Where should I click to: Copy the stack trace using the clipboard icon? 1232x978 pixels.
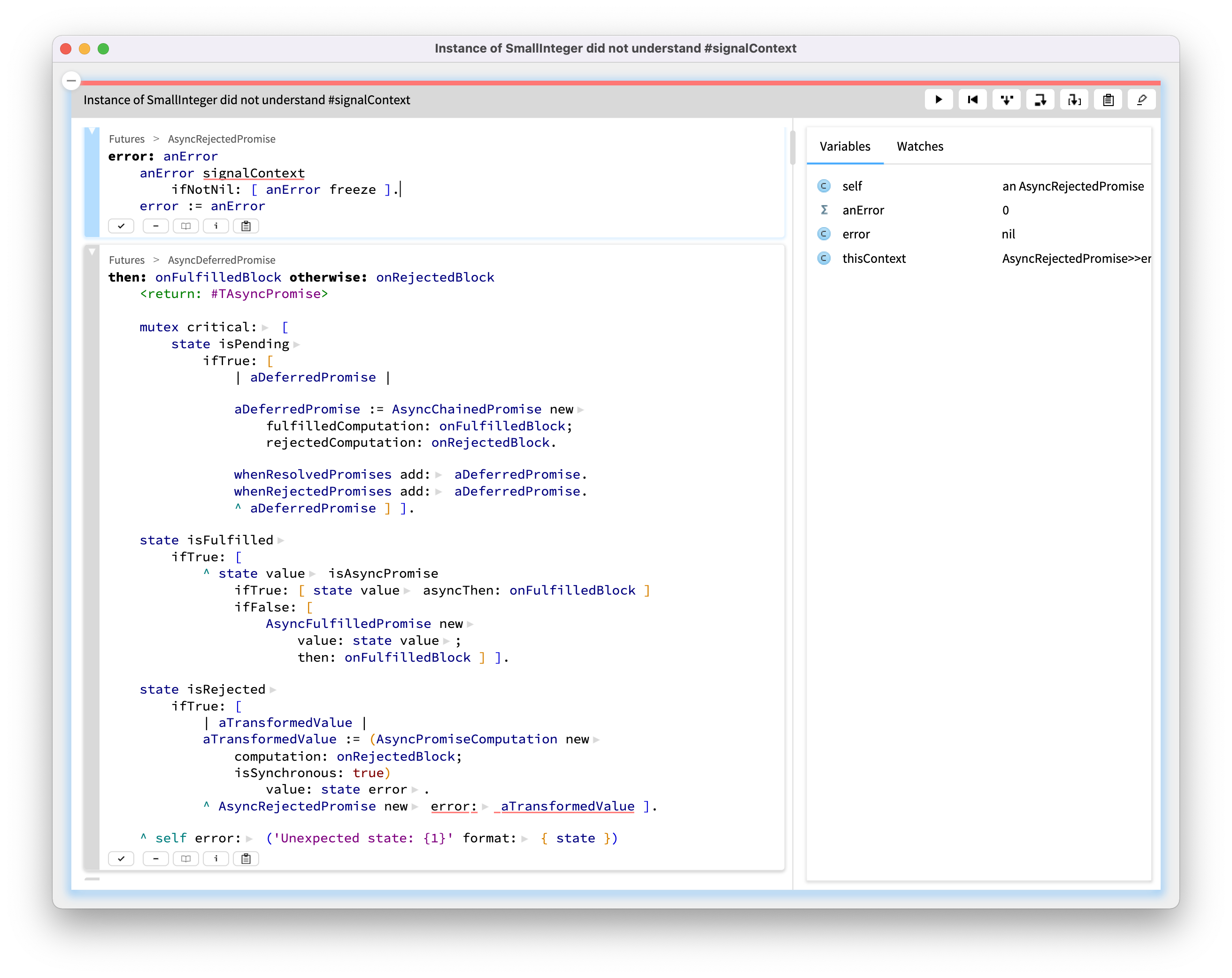1108,99
